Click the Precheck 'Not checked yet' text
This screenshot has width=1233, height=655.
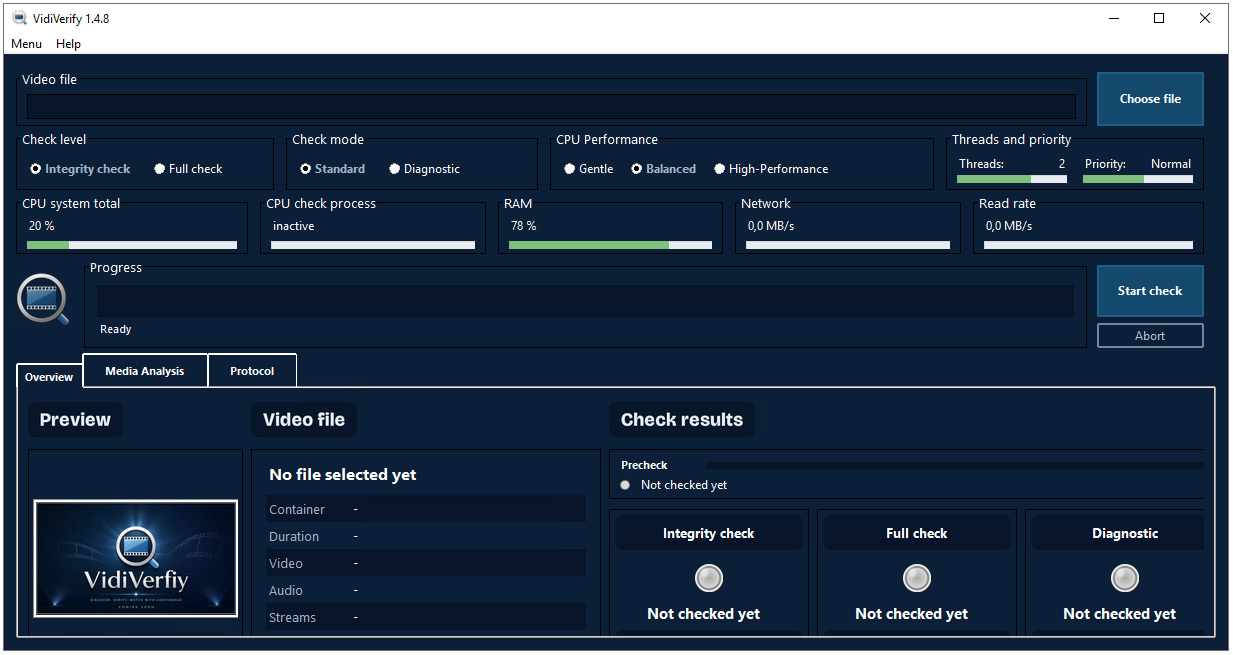(684, 485)
